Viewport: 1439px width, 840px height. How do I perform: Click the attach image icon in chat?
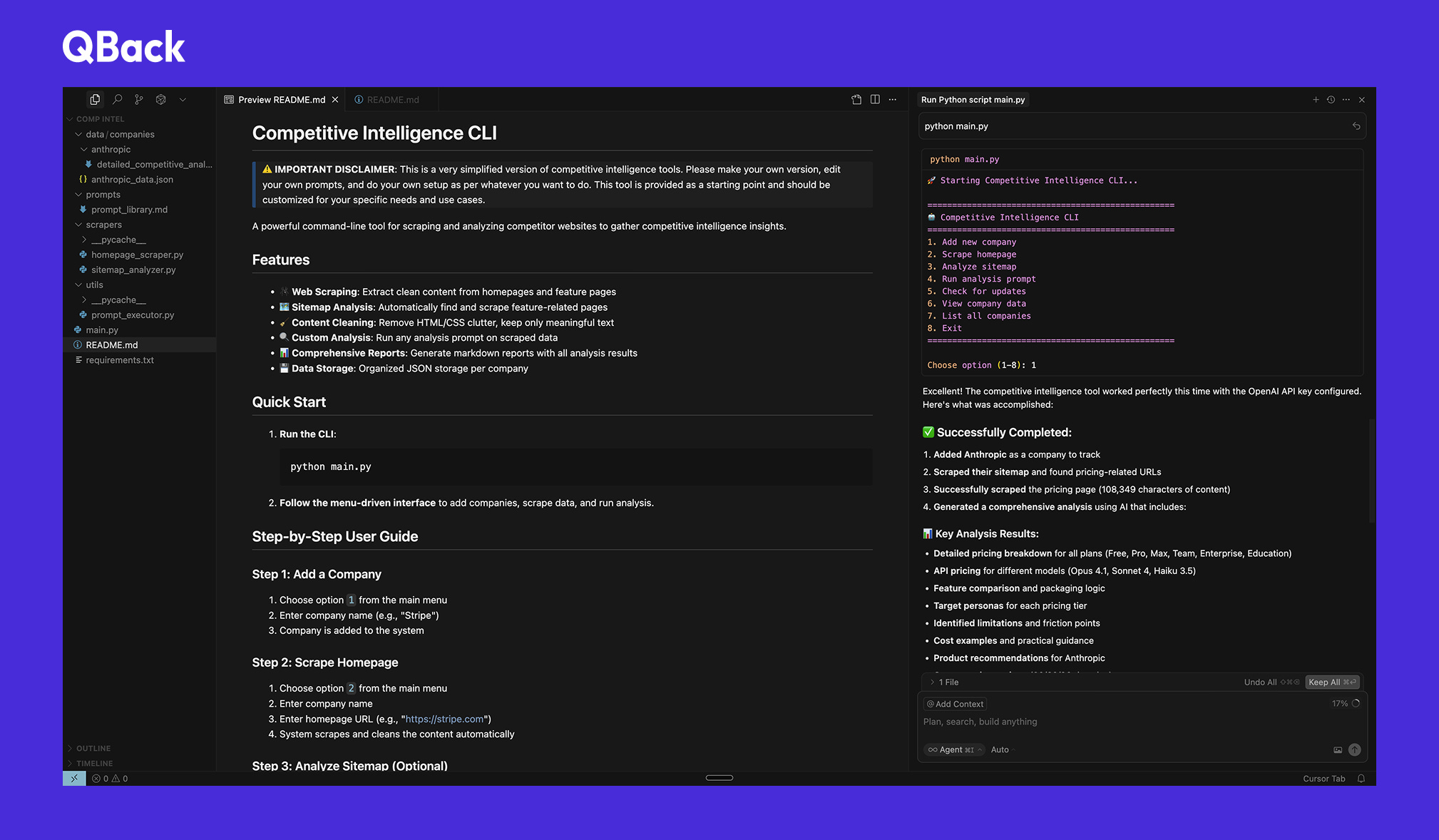1338,749
